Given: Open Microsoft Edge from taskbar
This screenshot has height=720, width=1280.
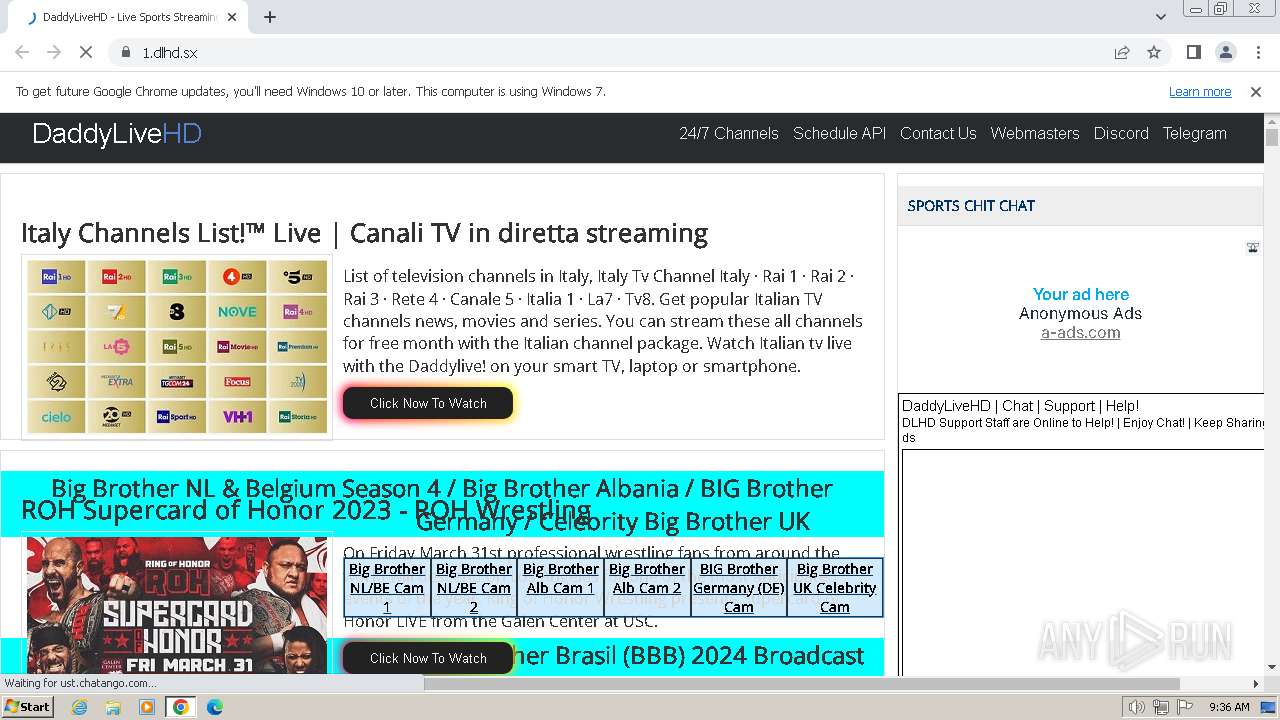Looking at the screenshot, I should pyautogui.click(x=215, y=707).
